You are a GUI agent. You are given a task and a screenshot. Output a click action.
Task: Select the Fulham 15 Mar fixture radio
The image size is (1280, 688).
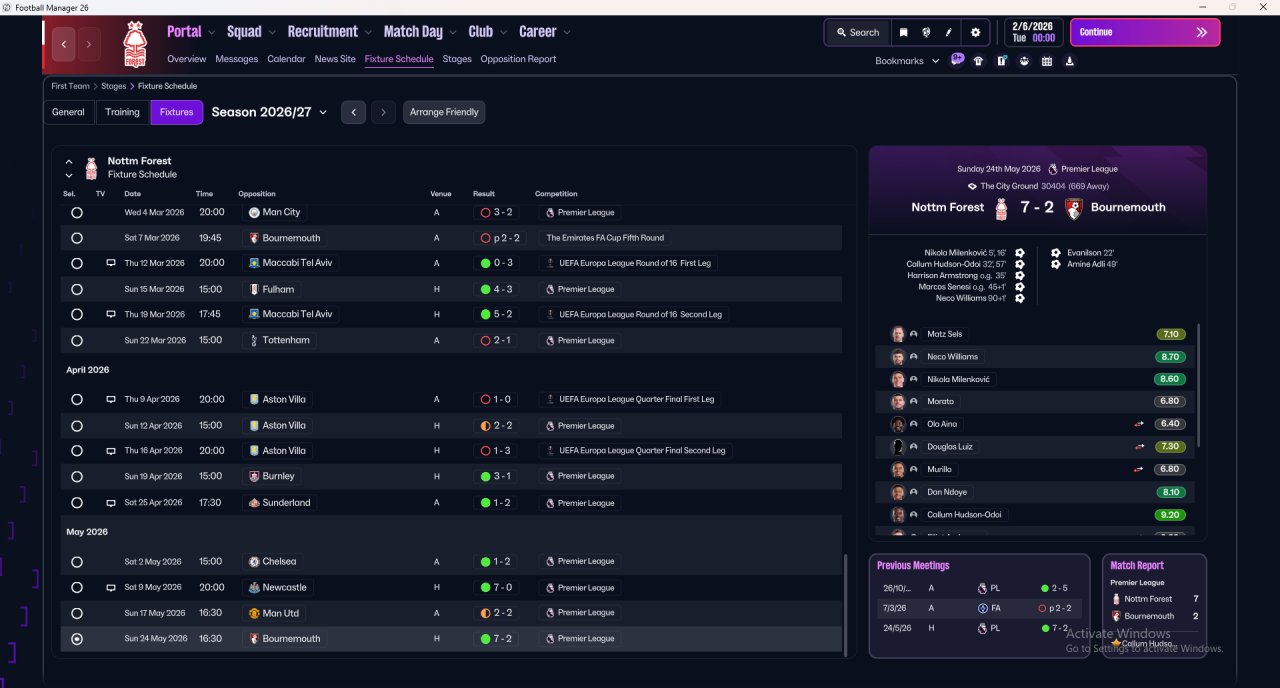[77, 289]
